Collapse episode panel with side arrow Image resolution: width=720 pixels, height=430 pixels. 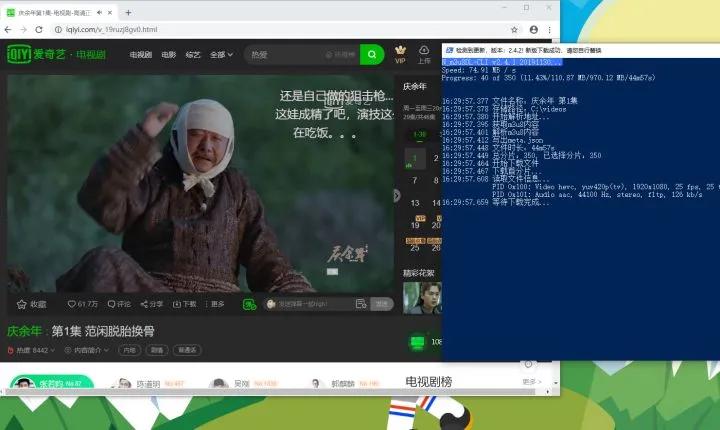[x=397, y=196]
